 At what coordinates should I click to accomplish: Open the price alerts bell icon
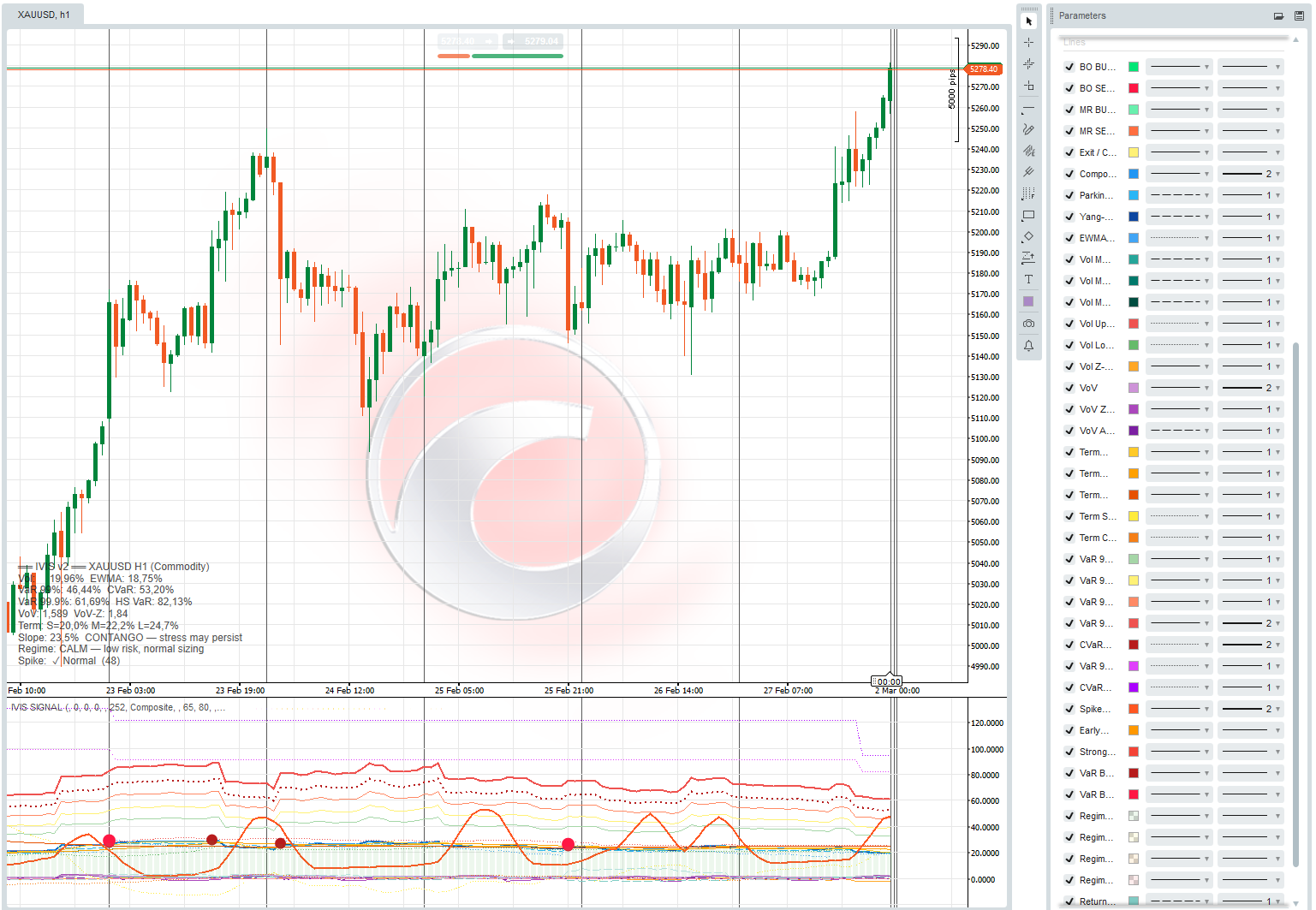(x=1028, y=345)
